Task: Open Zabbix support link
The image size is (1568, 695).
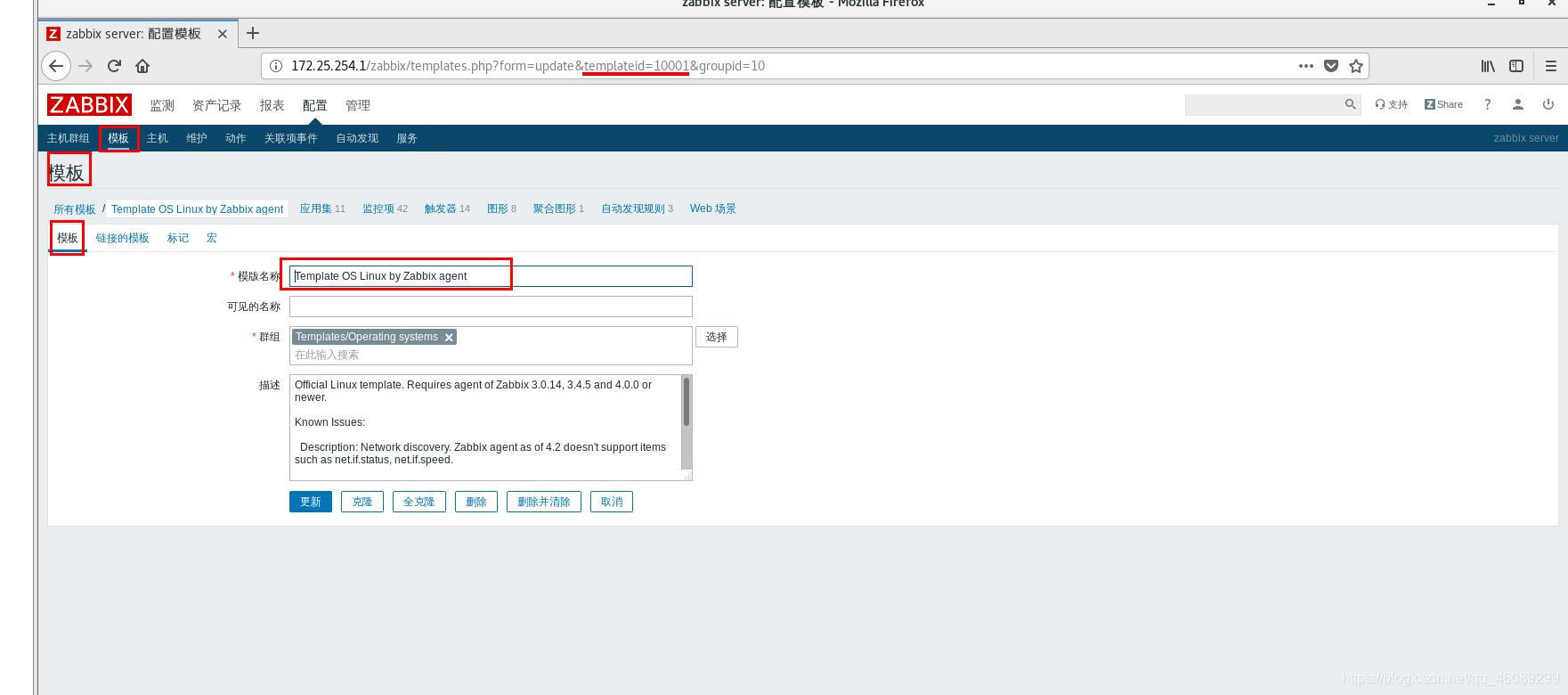Action: point(1392,104)
